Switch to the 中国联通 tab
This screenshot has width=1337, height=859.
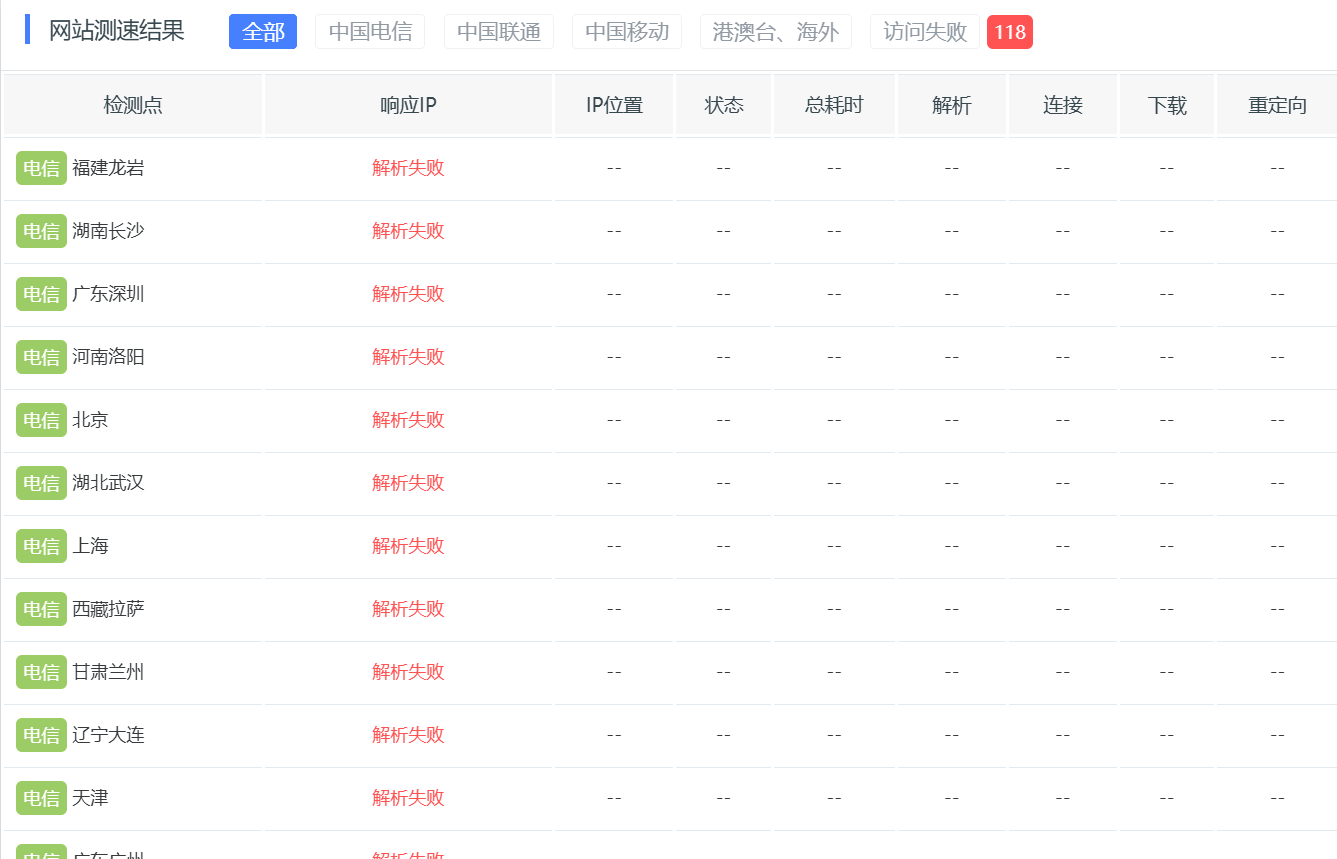[x=498, y=32]
